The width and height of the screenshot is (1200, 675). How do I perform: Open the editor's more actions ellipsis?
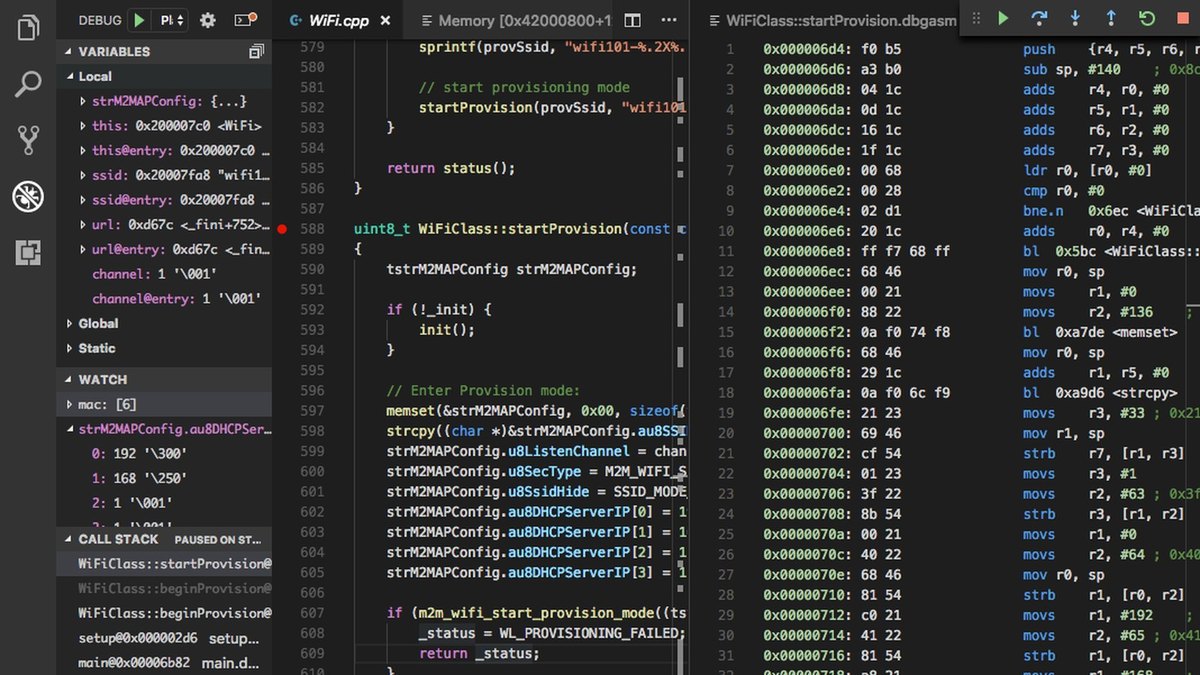point(668,20)
